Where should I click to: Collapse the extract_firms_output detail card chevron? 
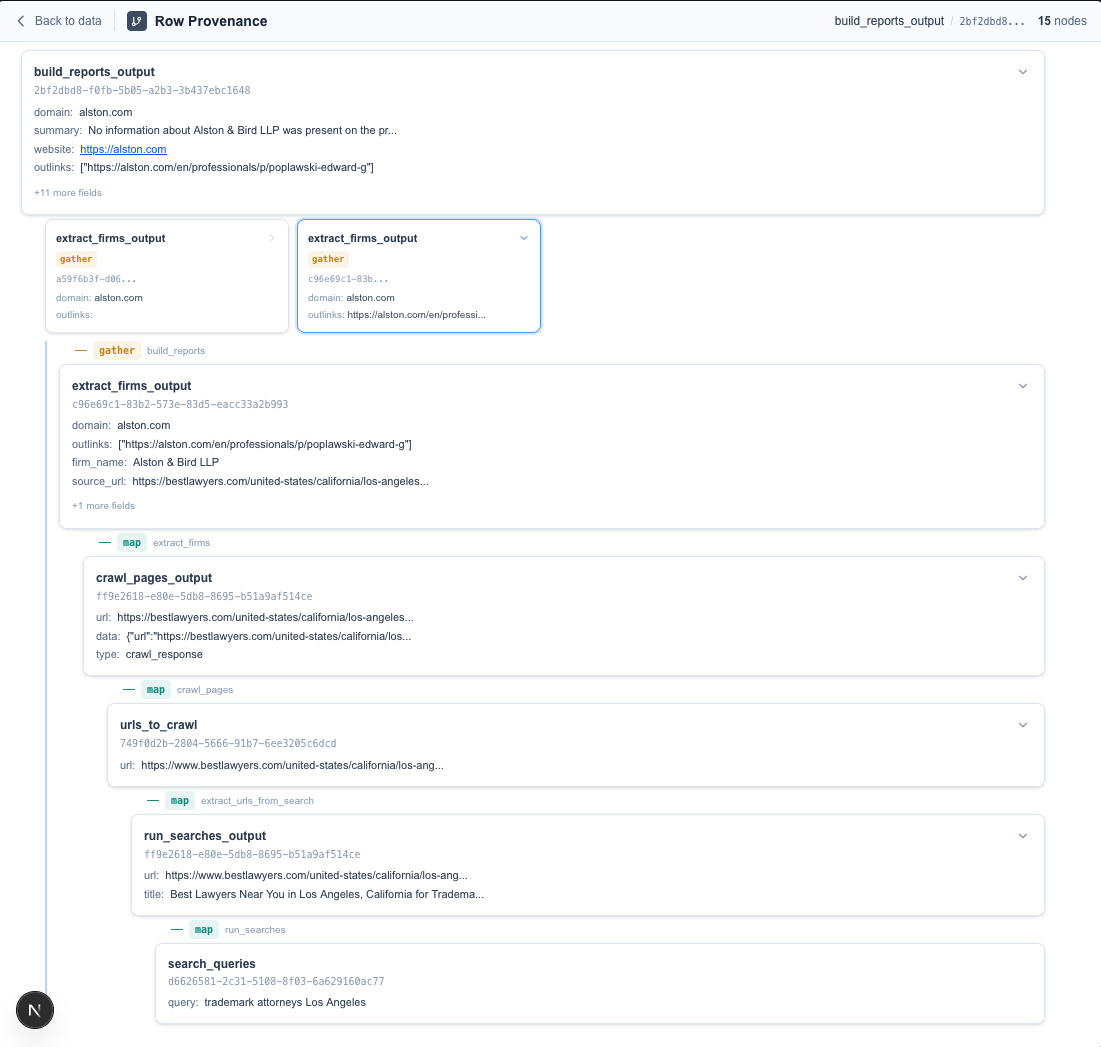point(1022,386)
